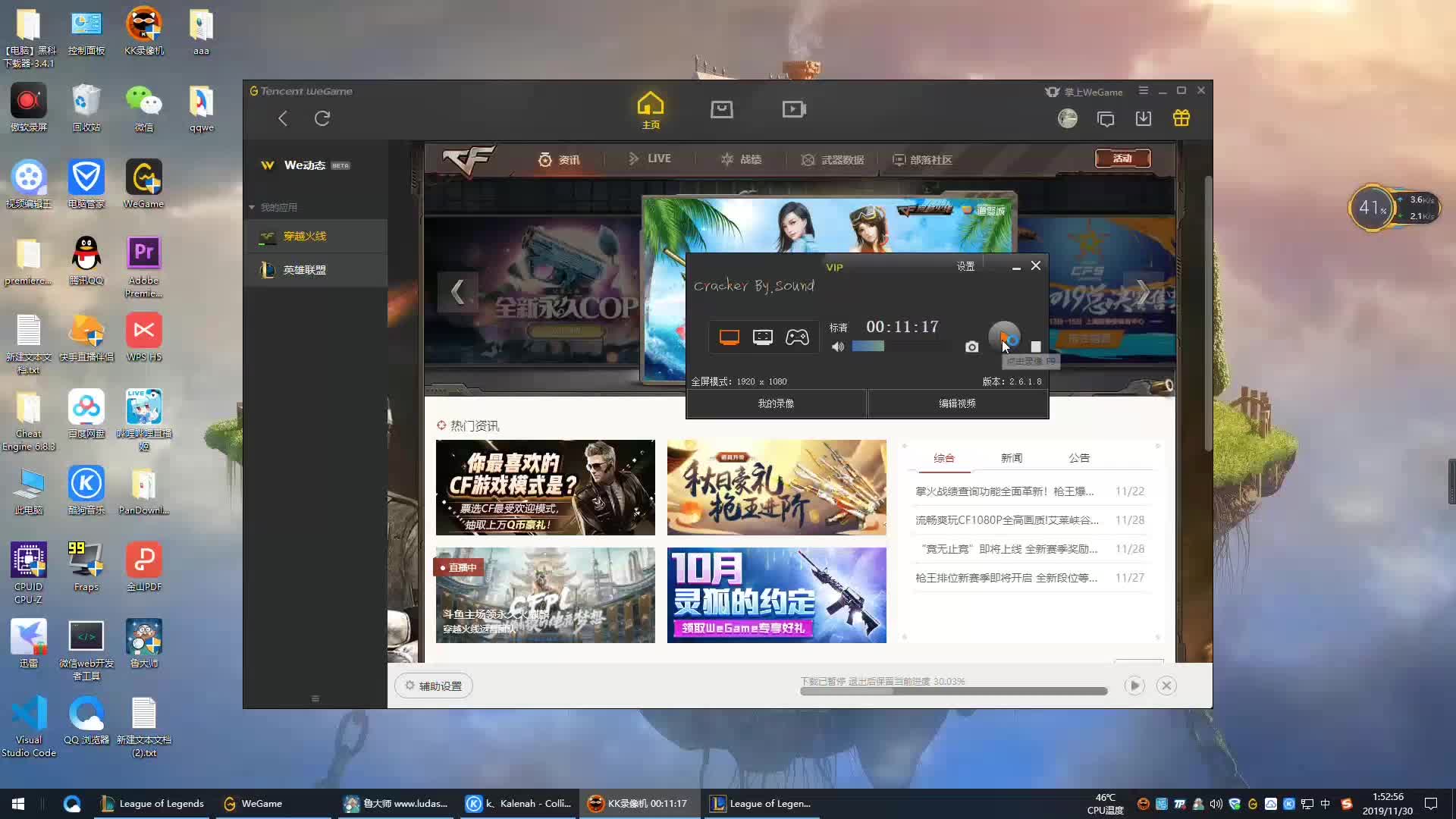This screenshot has width=1456, height=819.
Task: Open Visual Studio Code desktop icon
Action: [29, 726]
